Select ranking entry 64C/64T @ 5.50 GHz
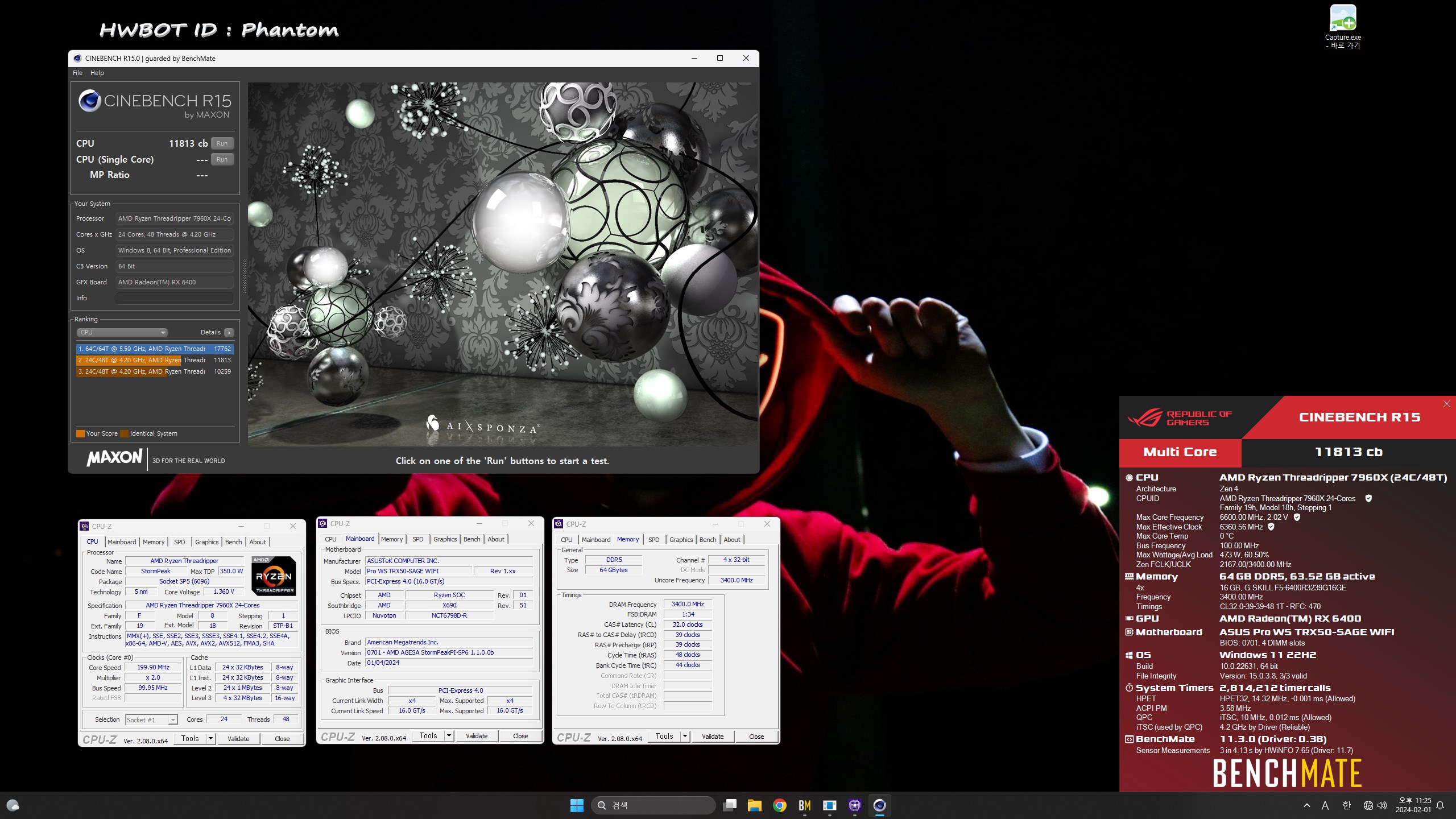The image size is (1456, 819). click(155, 349)
